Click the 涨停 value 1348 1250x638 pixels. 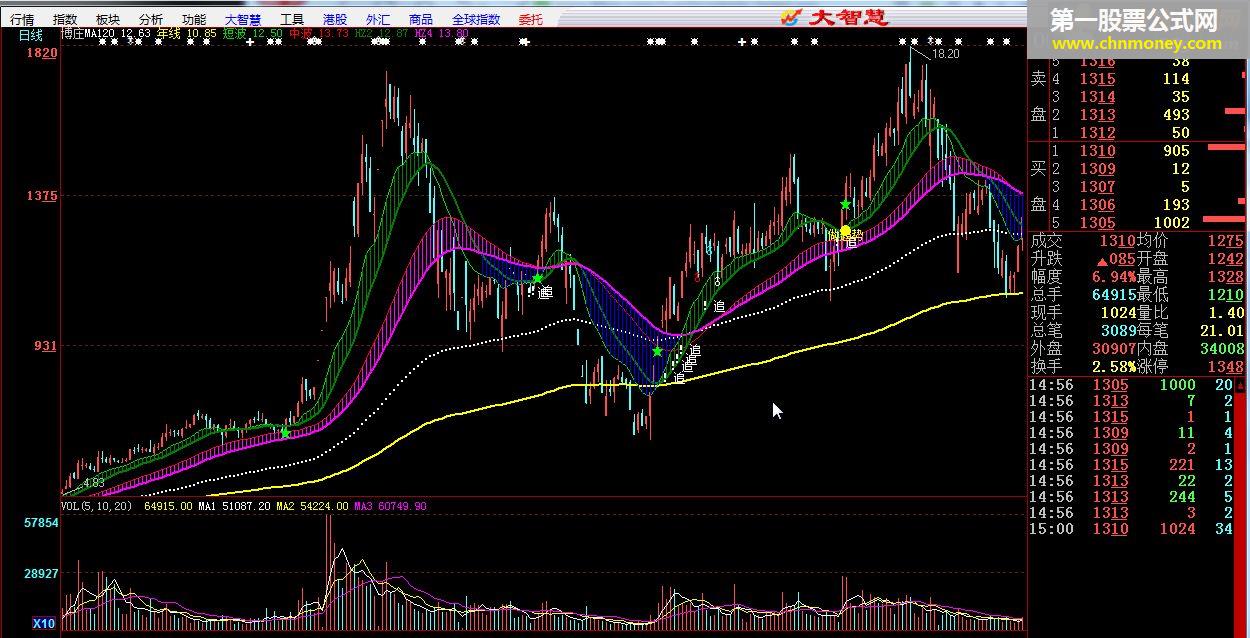click(1225, 367)
